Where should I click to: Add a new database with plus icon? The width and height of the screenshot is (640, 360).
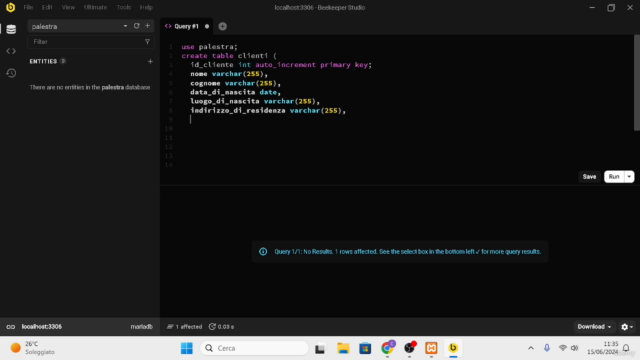[x=147, y=26]
